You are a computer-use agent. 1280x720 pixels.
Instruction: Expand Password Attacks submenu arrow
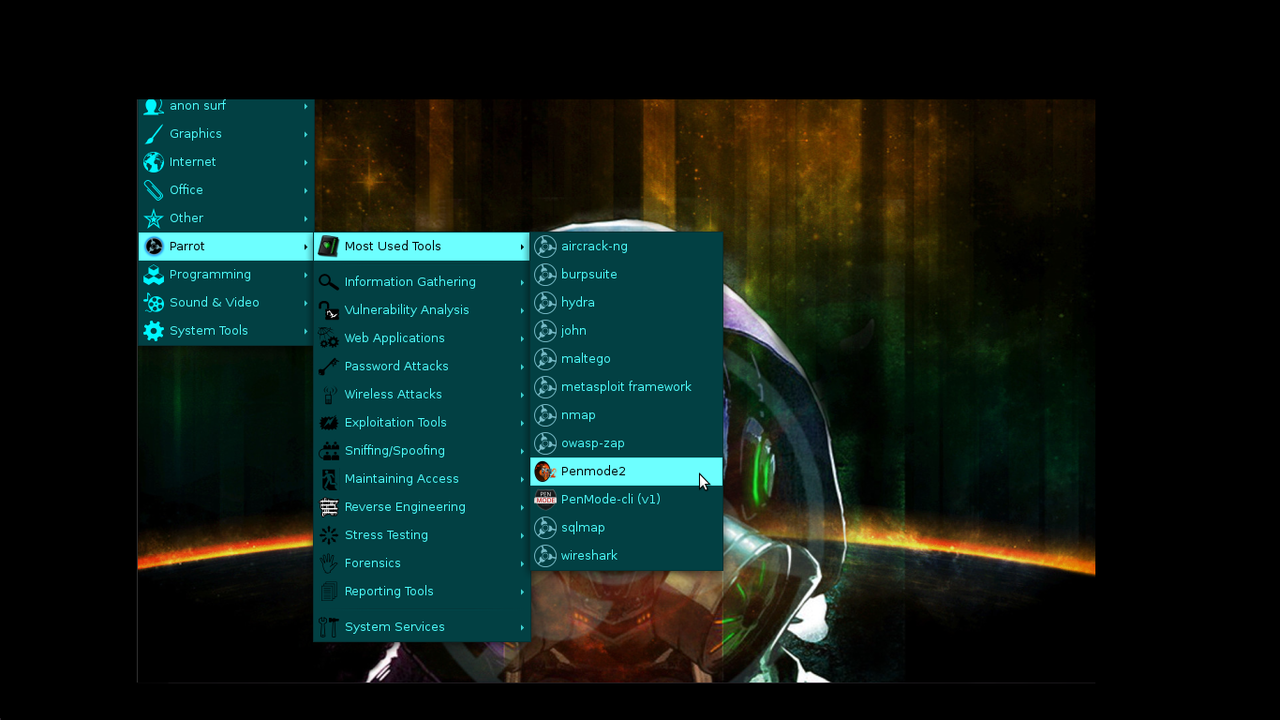coord(522,366)
